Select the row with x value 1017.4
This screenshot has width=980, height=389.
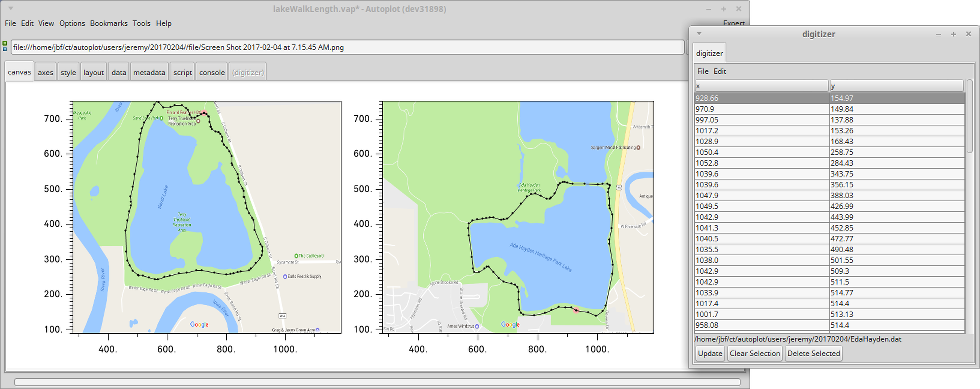point(829,303)
